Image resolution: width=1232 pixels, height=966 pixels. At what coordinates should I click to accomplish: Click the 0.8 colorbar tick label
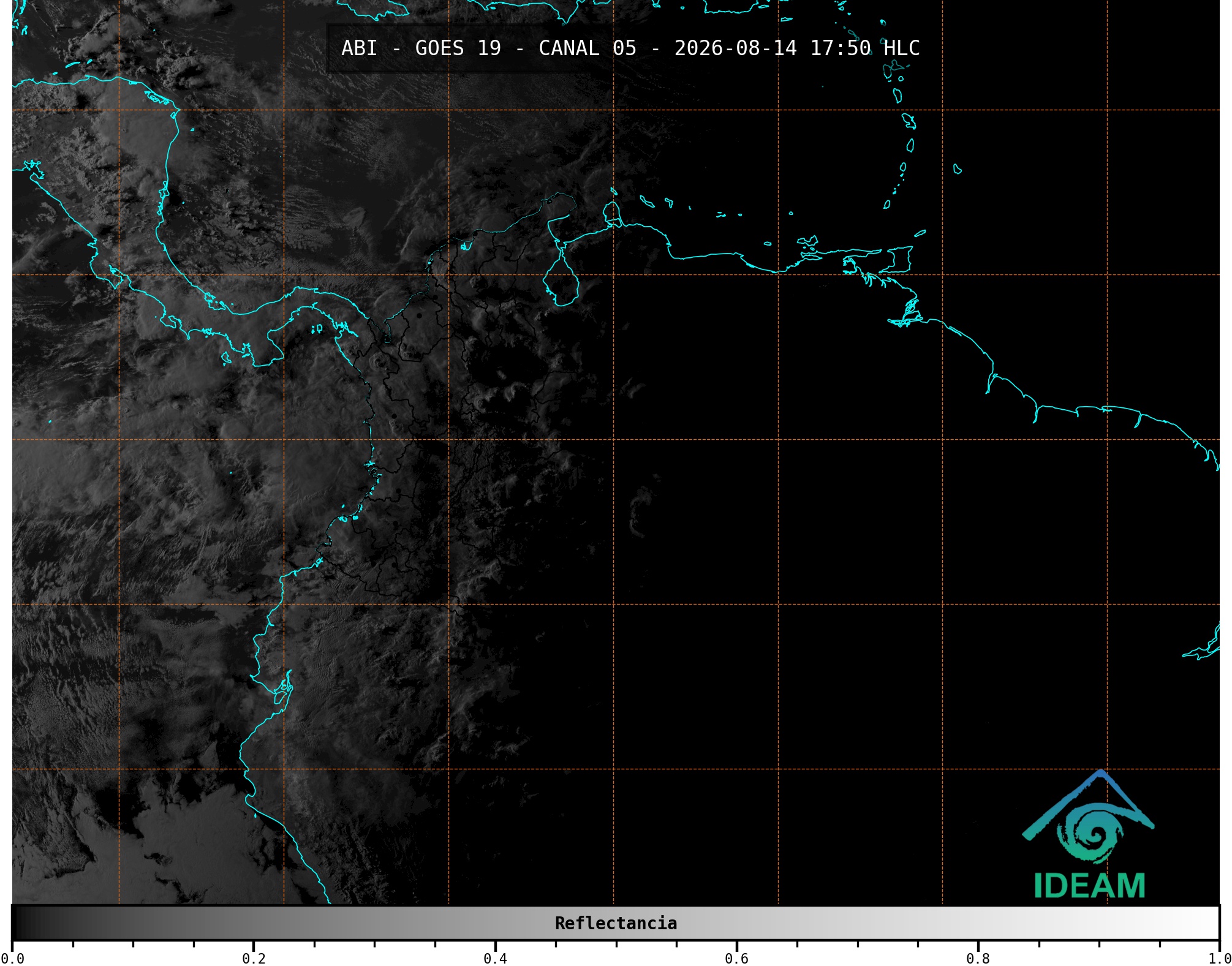coord(978,959)
